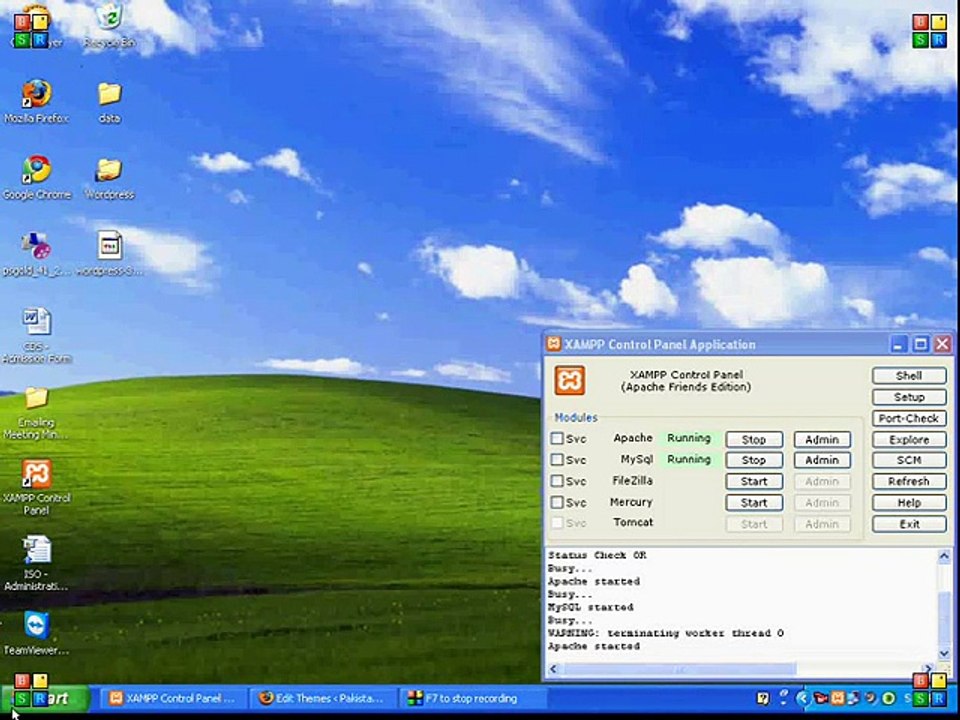Screen dimensions: 960x720
Task: Enable the Svc checkbox for Apache
Action: [x=557, y=438]
